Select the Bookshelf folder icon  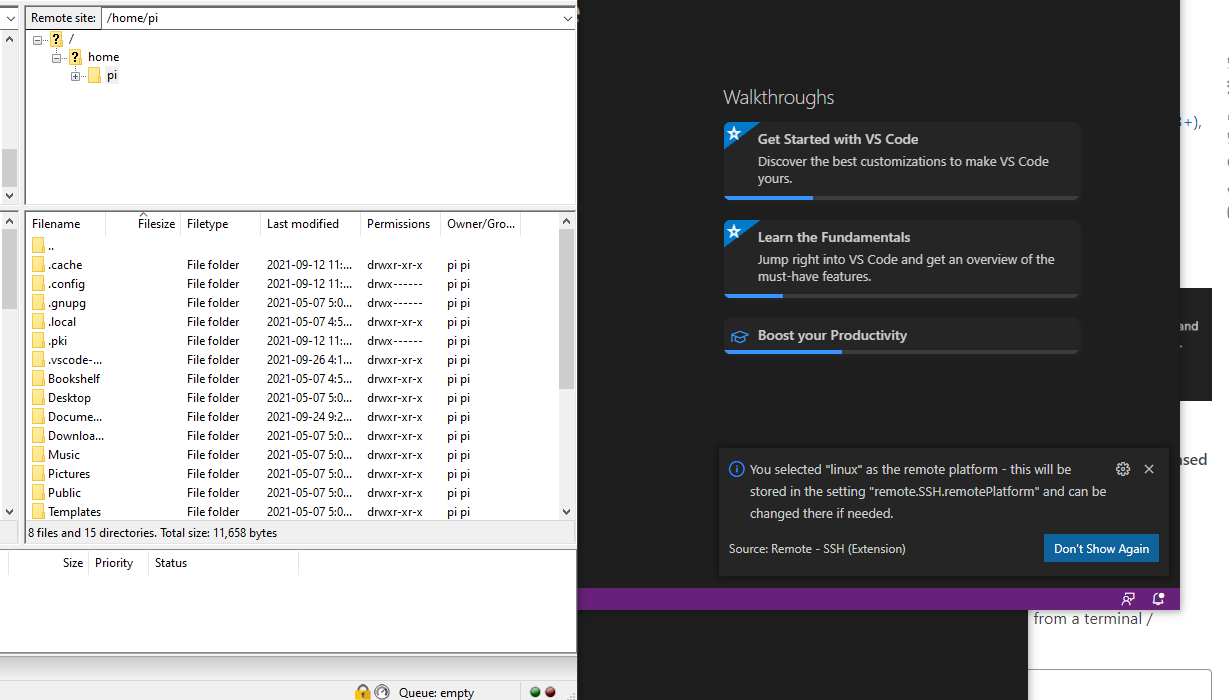point(39,379)
